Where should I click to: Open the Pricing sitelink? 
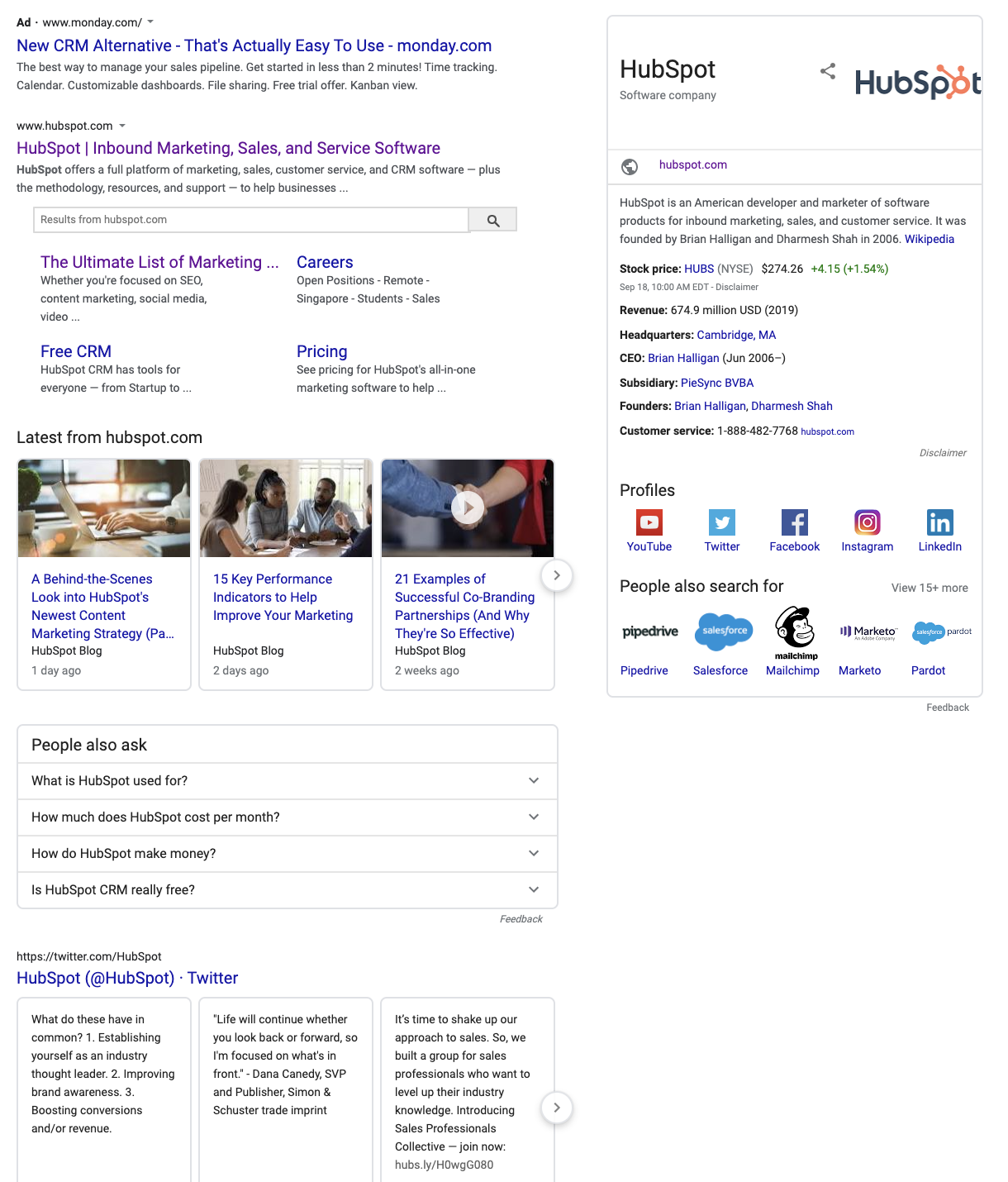click(321, 351)
